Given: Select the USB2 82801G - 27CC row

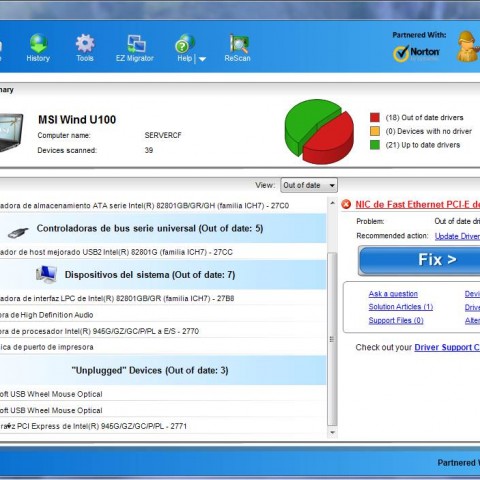Looking at the screenshot, I should click(x=163, y=252).
